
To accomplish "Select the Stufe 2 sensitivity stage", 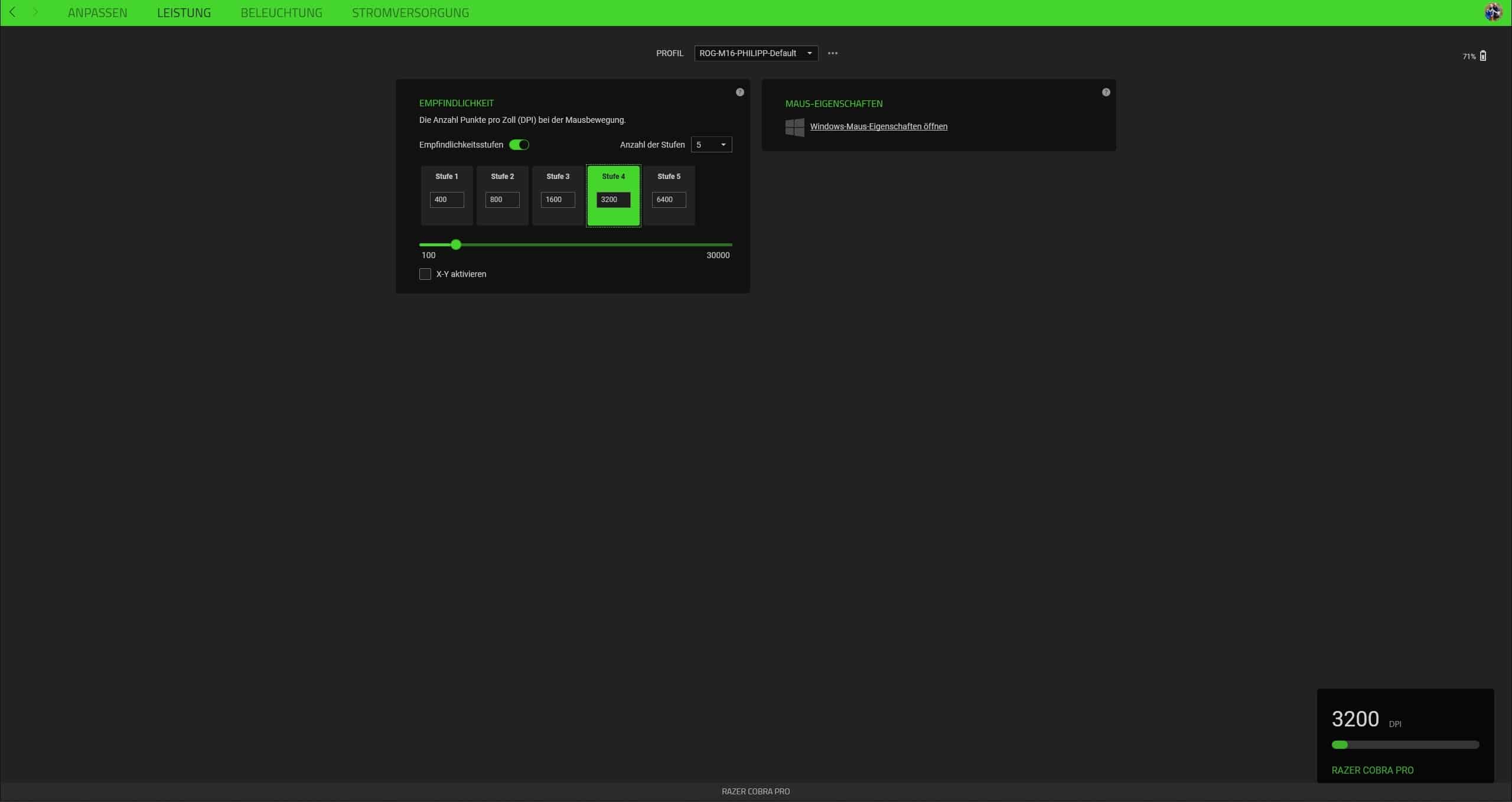I will [502, 177].
